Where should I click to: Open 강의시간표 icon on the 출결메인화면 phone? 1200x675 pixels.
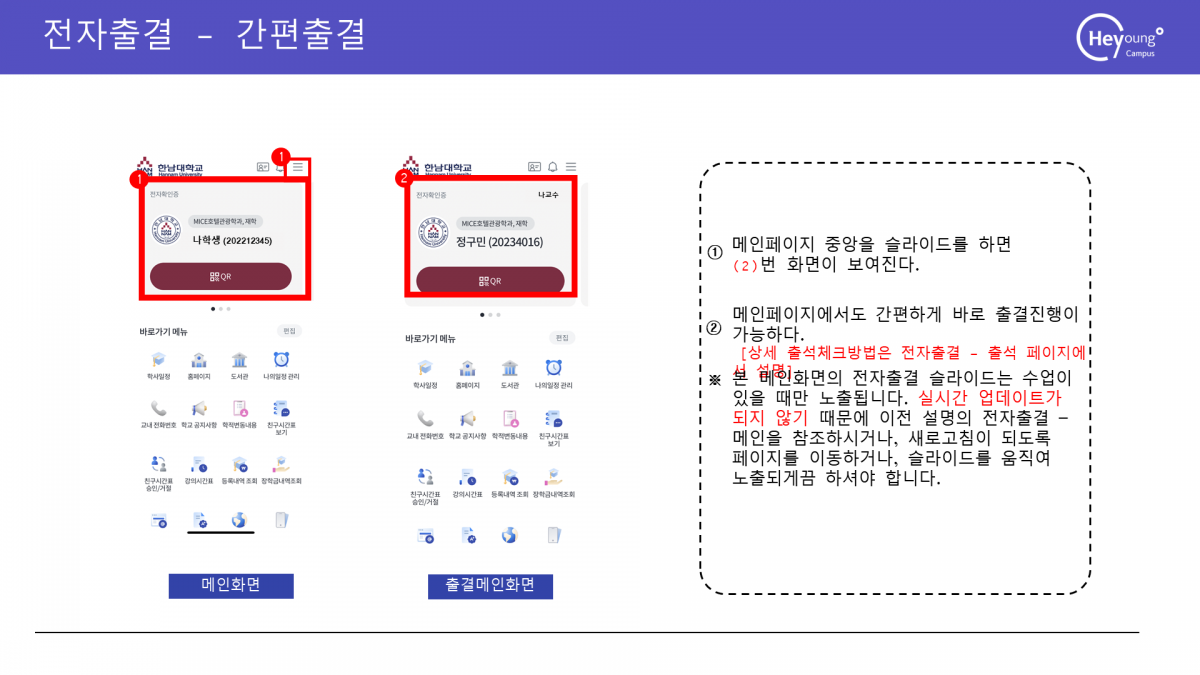(467, 483)
